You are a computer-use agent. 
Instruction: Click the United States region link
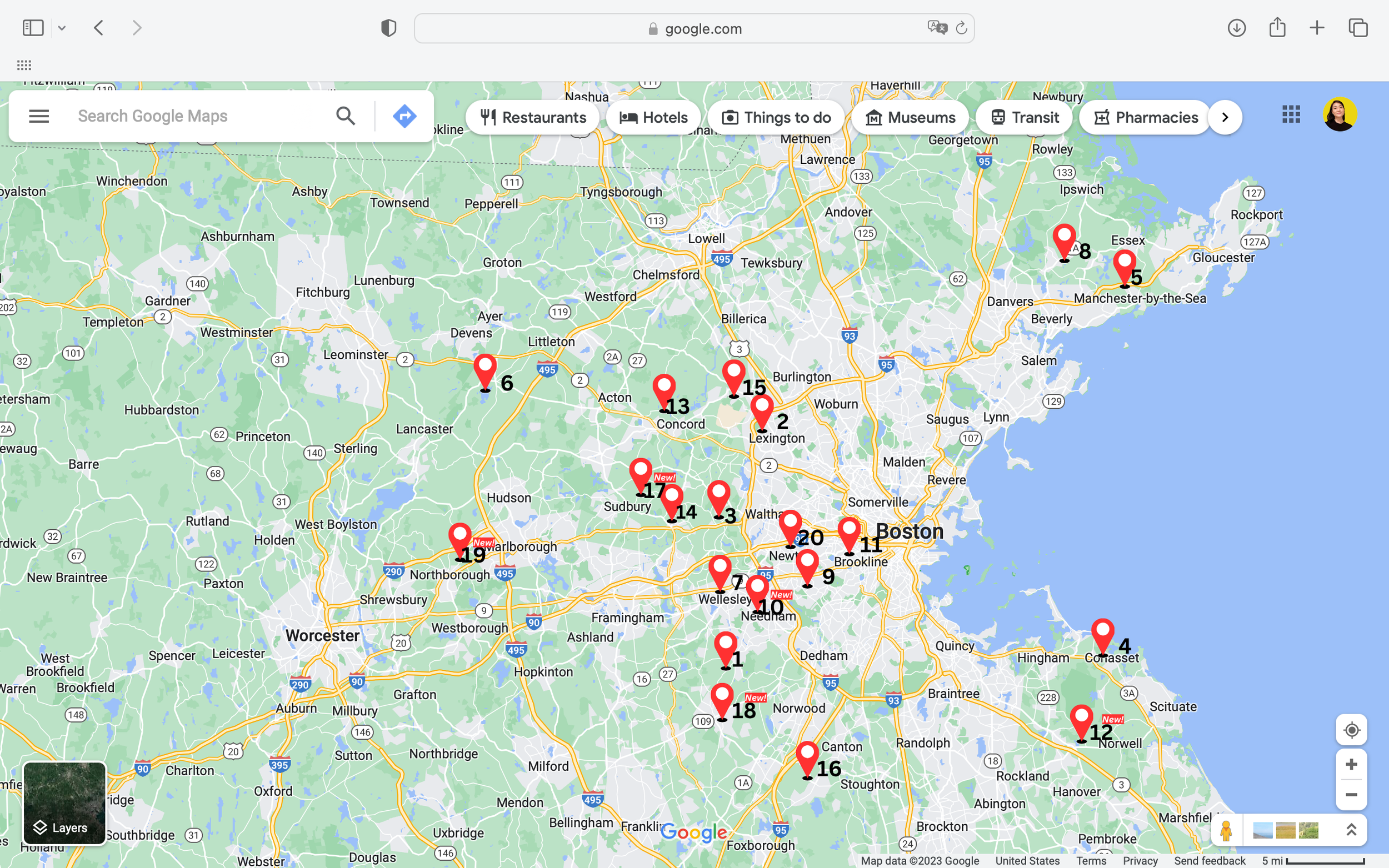click(x=1027, y=861)
